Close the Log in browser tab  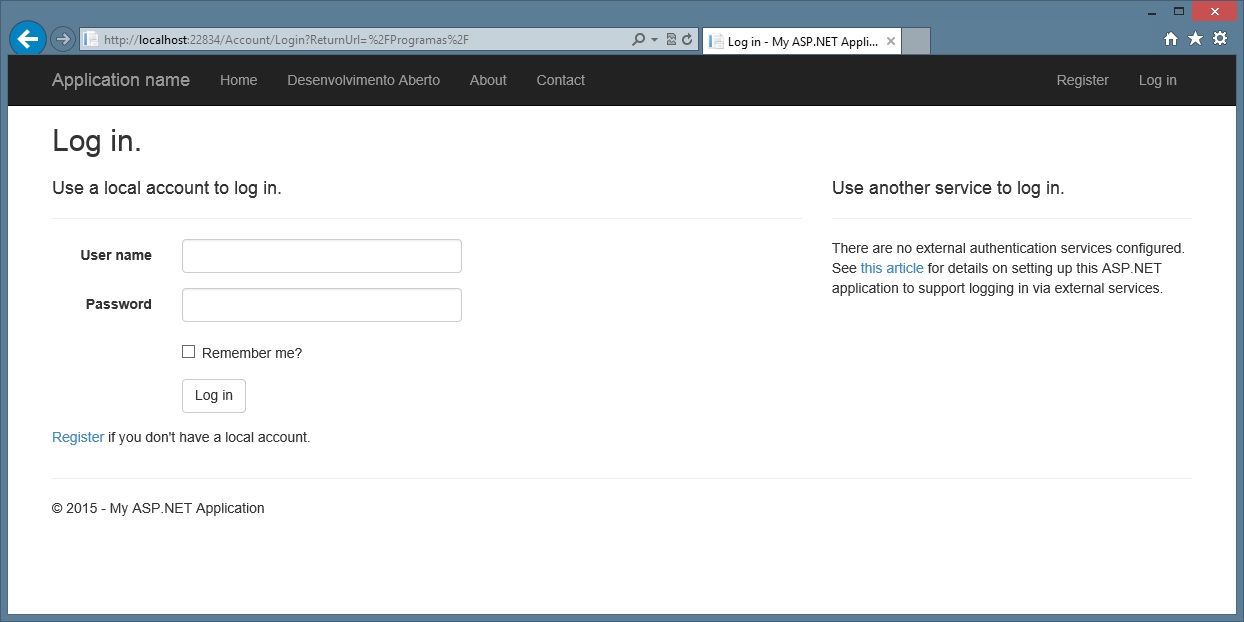(890, 41)
